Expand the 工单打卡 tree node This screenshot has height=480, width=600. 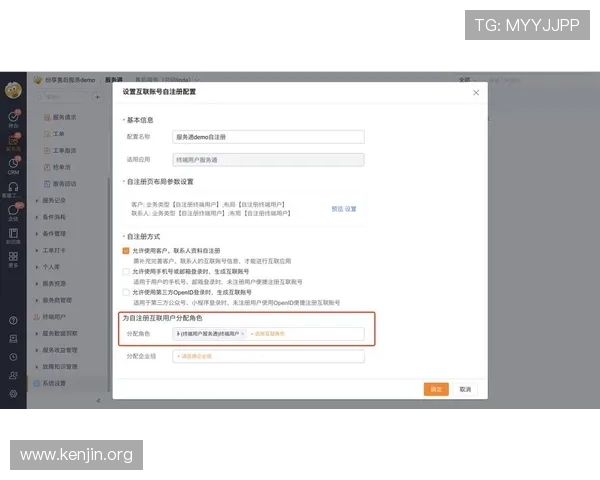click(x=37, y=250)
